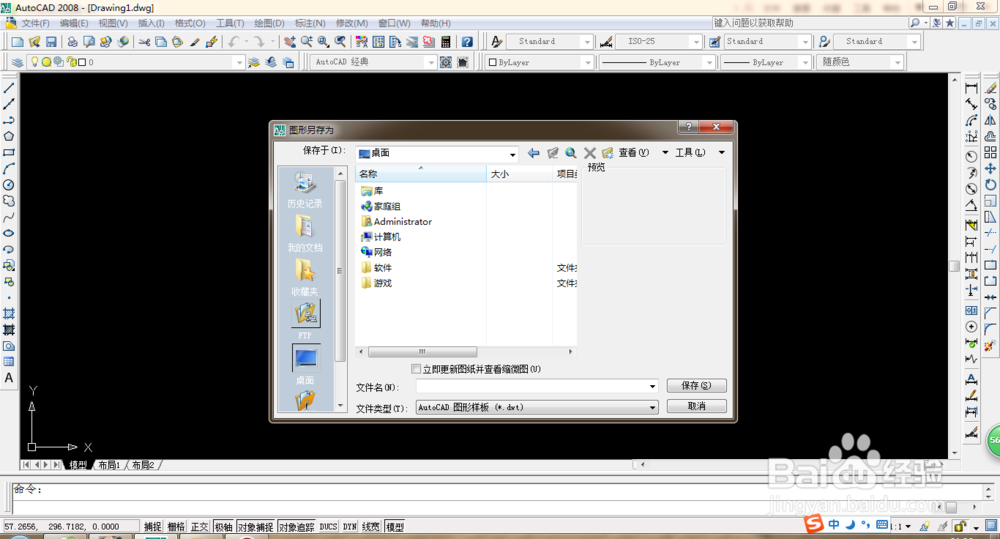Select the Line tool in Draw toolbar
Viewport: 1000px width, 539px height.
[9, 88]
